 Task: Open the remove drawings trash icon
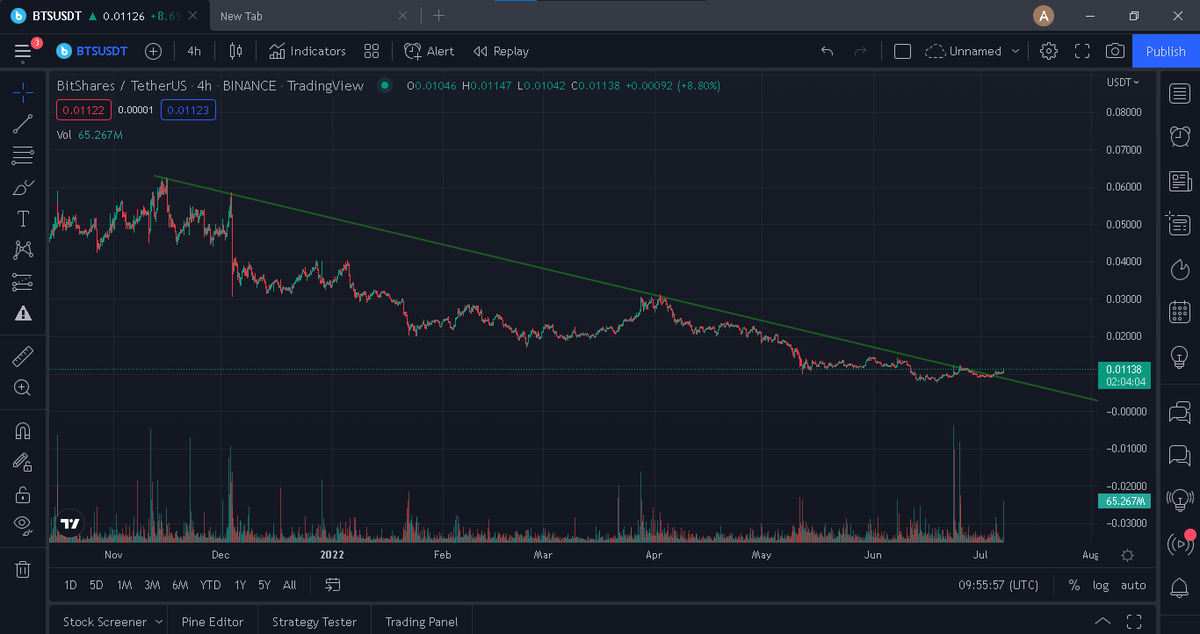tap(22, 568)
